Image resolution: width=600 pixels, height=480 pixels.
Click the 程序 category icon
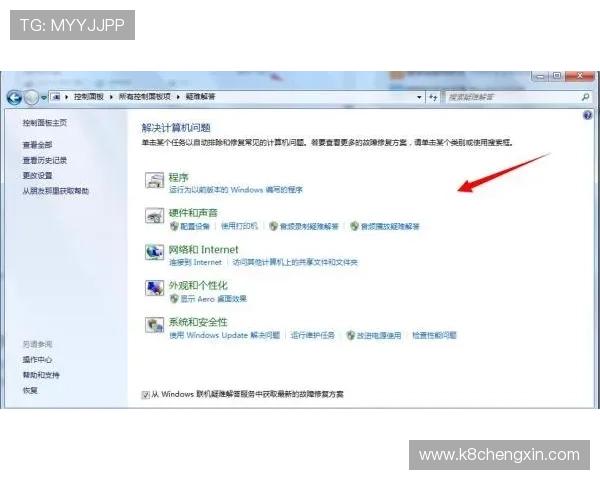coord(154,180)
